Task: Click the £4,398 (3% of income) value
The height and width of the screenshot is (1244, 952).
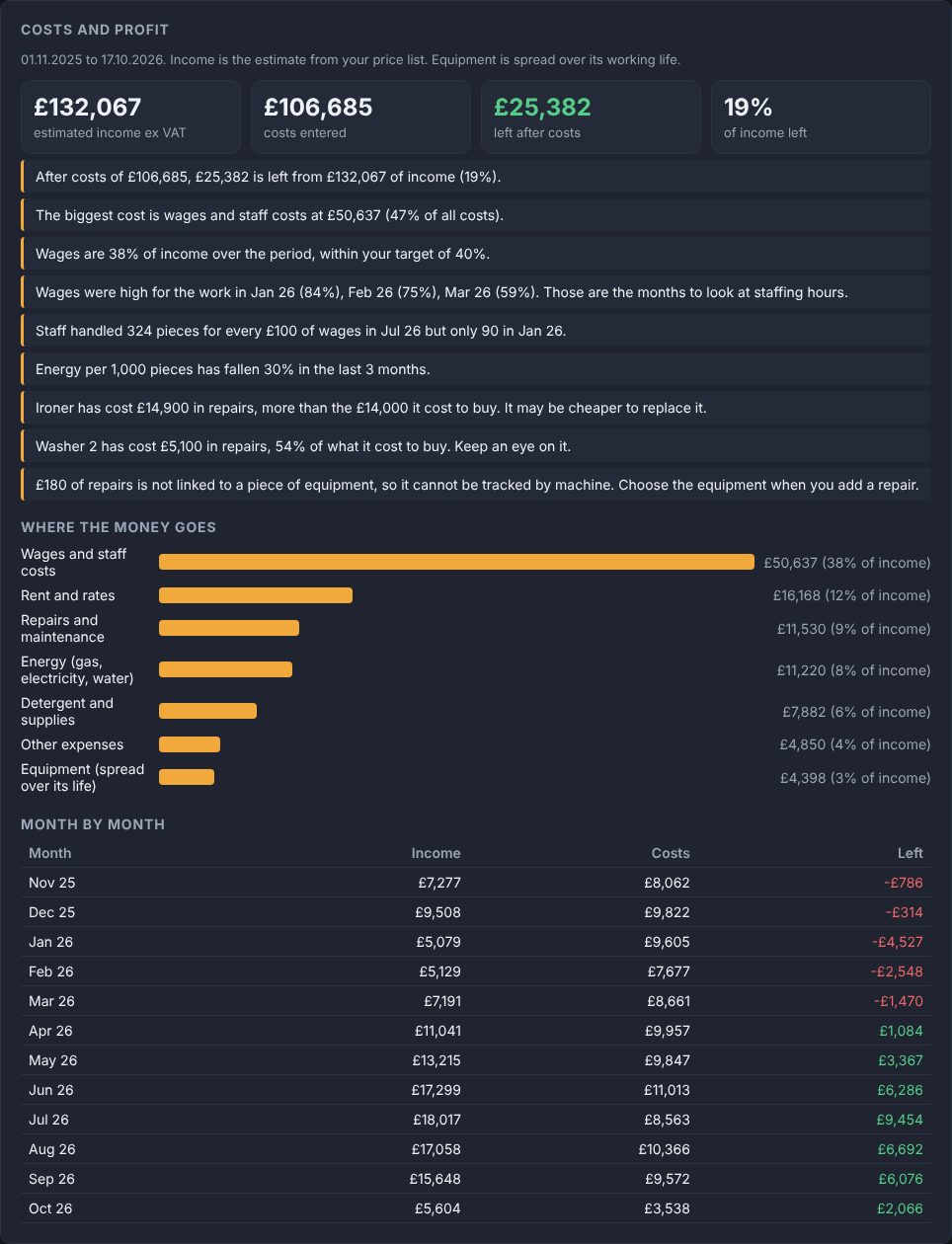Action: 855,778
